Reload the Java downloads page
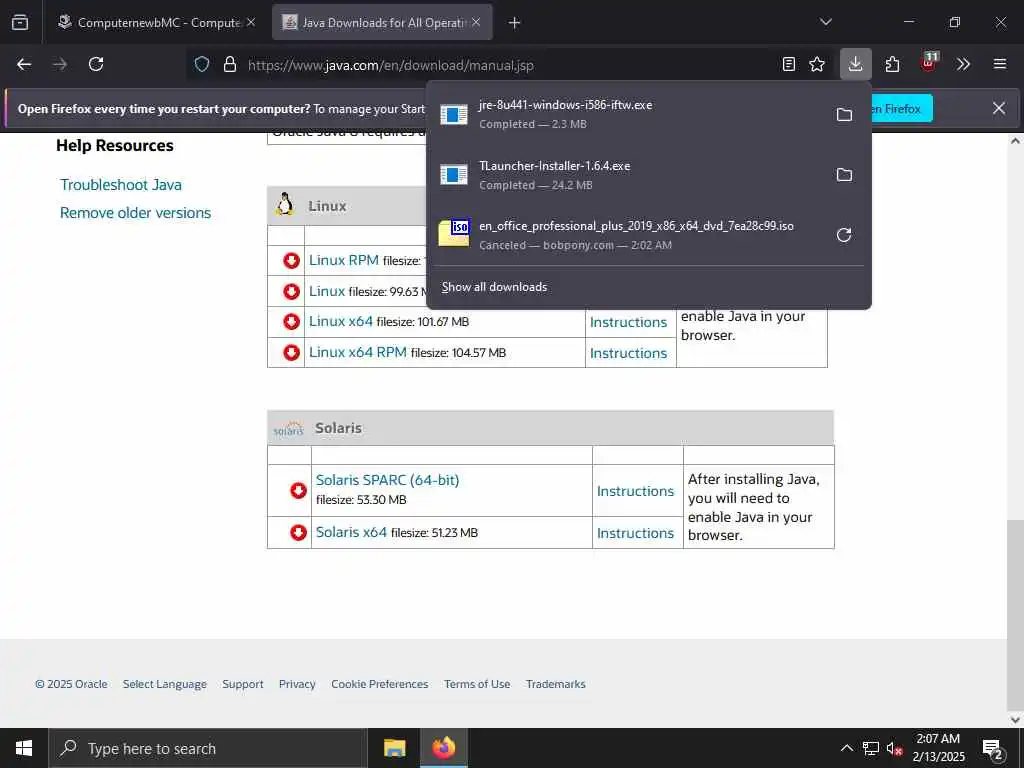The width and height of the screenshot is (1024, 768). click(96, 64)
